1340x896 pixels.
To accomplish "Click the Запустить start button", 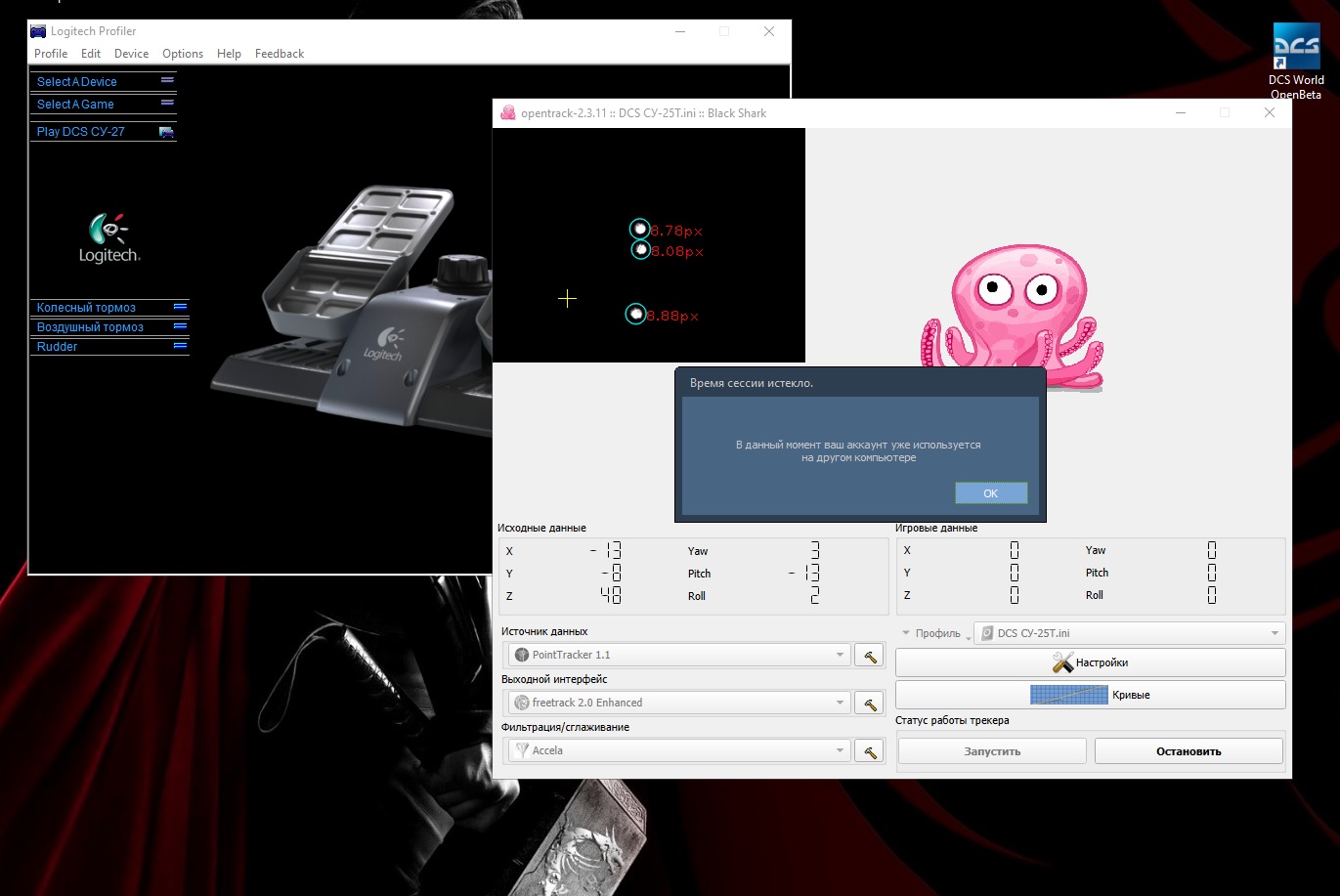I will [992, 751].
